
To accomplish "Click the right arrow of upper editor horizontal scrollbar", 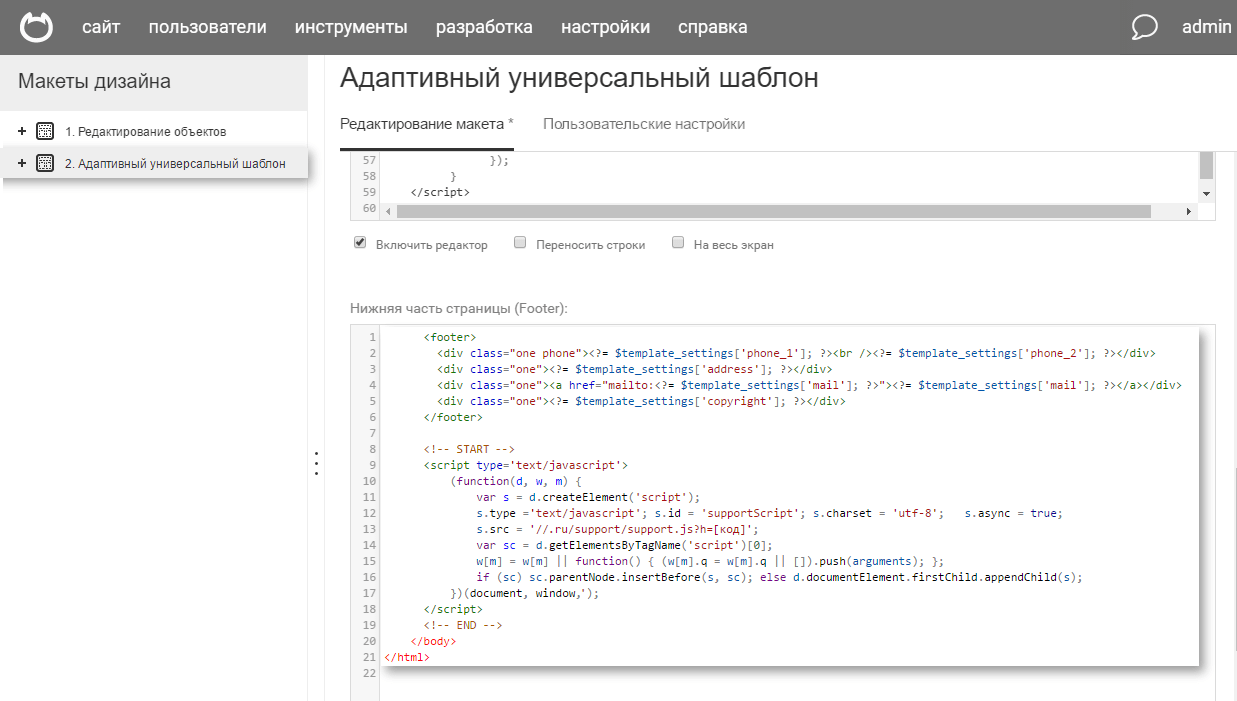I will pos(1189,211).
